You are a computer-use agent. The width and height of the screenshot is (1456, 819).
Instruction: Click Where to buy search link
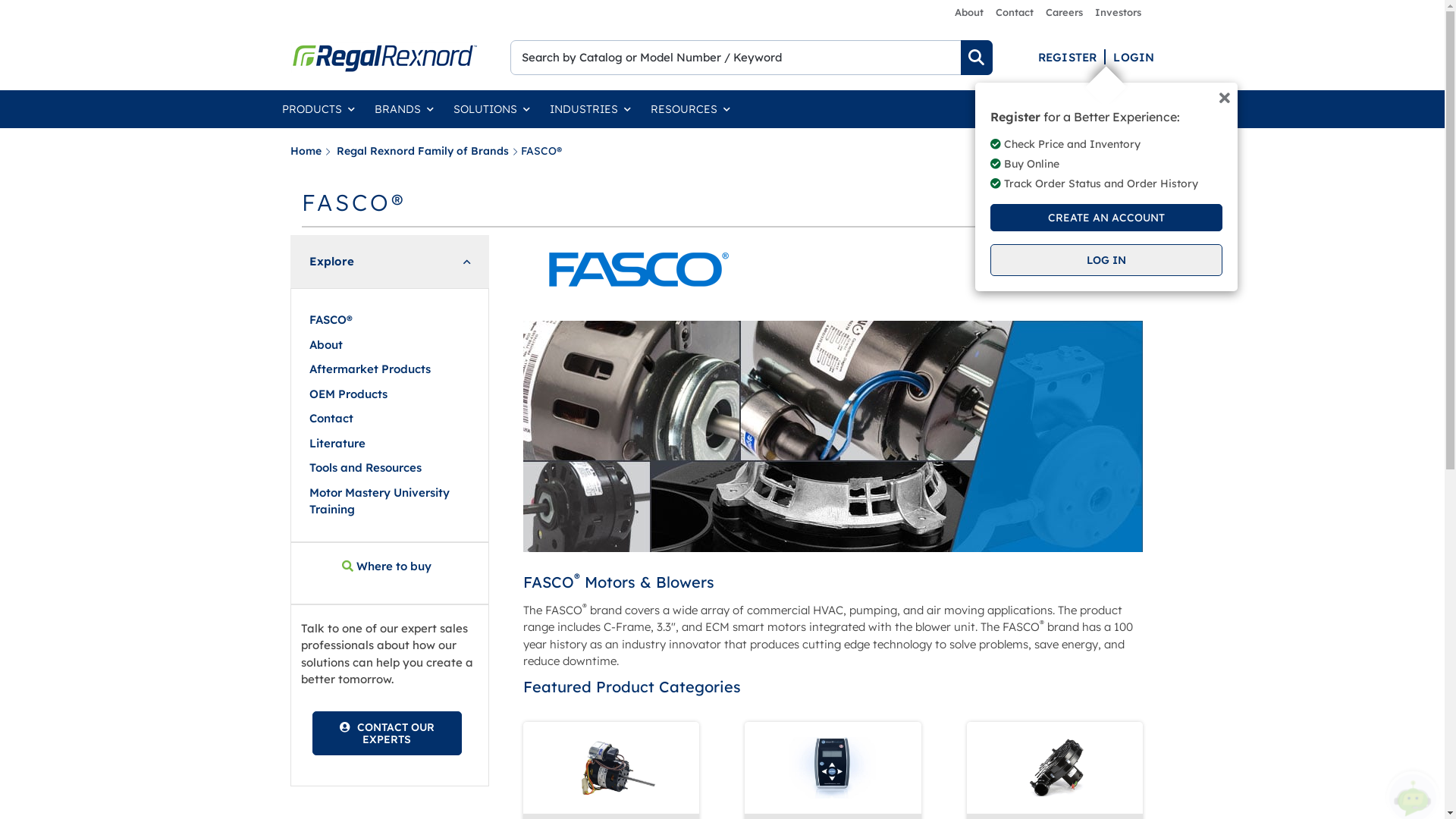[387, 566]
